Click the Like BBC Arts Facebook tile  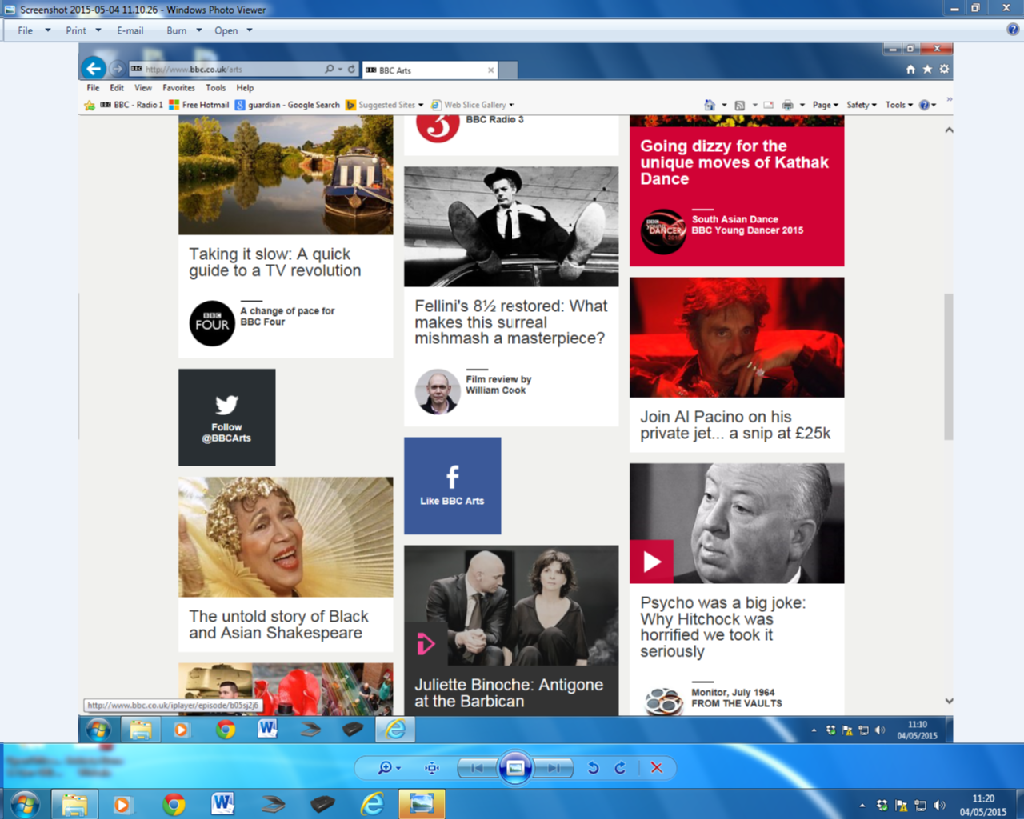point(453,486)
